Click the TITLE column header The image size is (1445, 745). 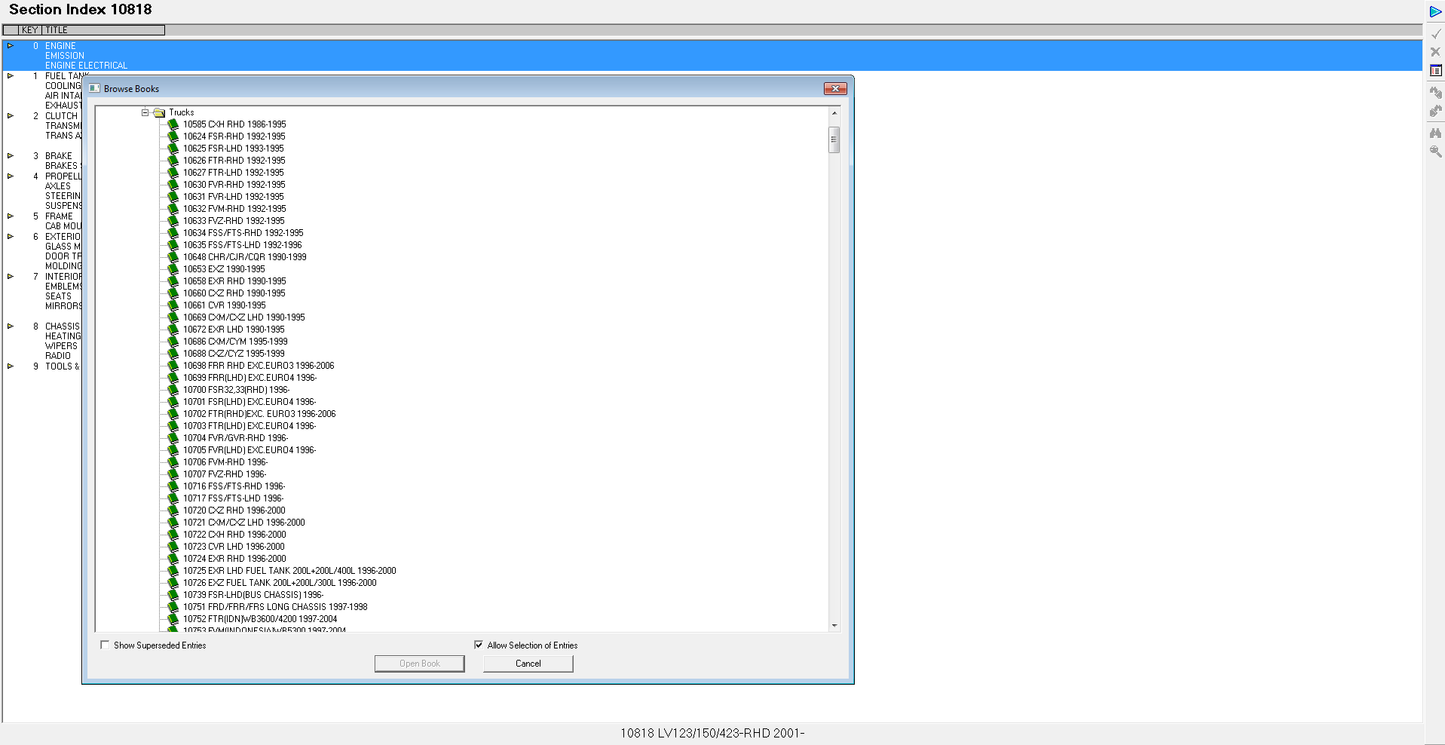pyautogui.click(x=103, y=30)
